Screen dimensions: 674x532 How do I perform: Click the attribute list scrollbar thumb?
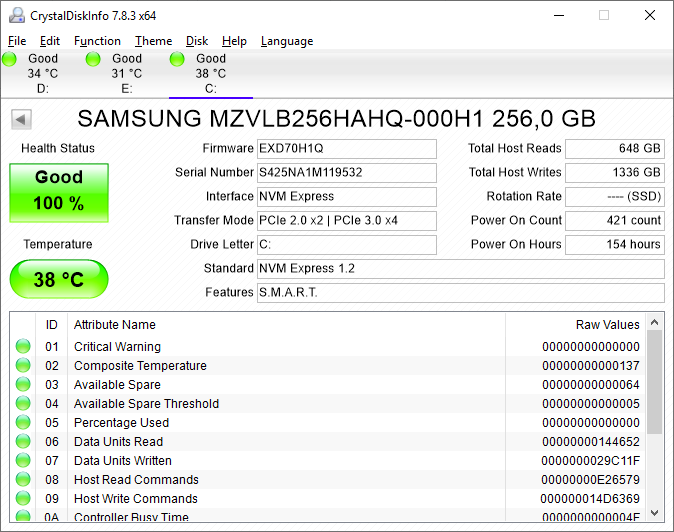click(x=655, y=382)
